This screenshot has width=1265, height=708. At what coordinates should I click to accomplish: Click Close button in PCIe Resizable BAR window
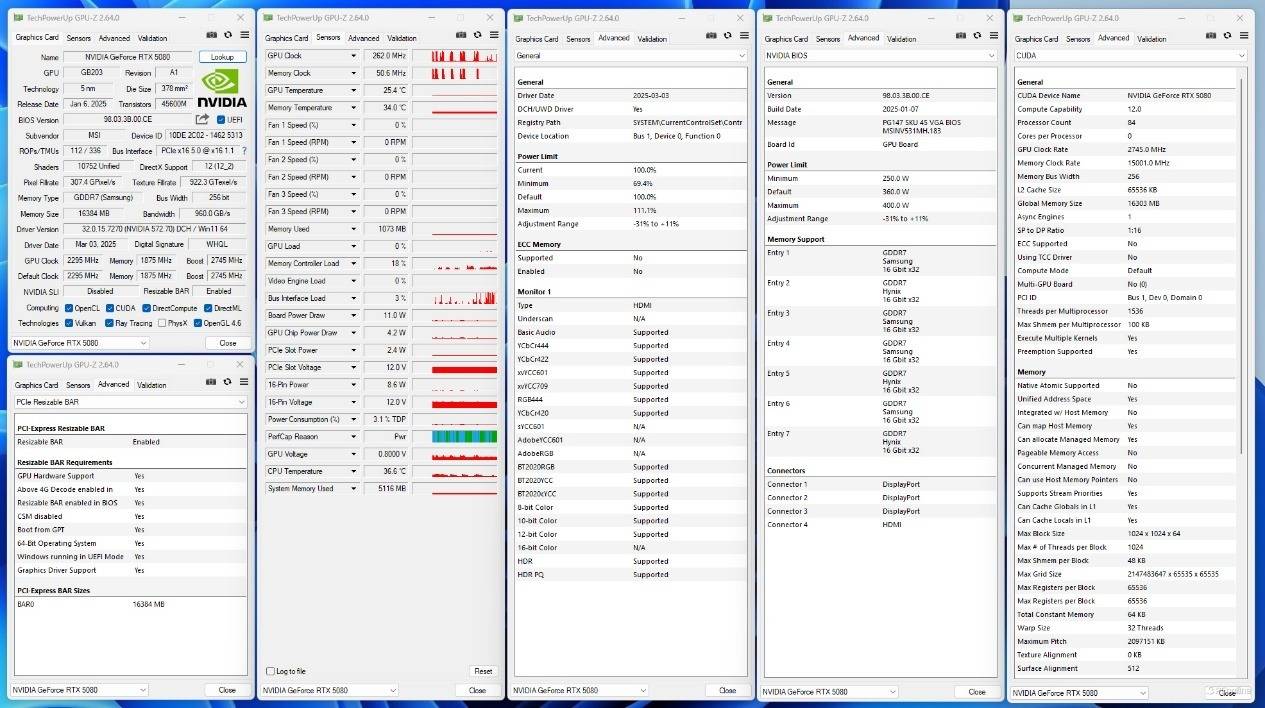pos(227,690)
